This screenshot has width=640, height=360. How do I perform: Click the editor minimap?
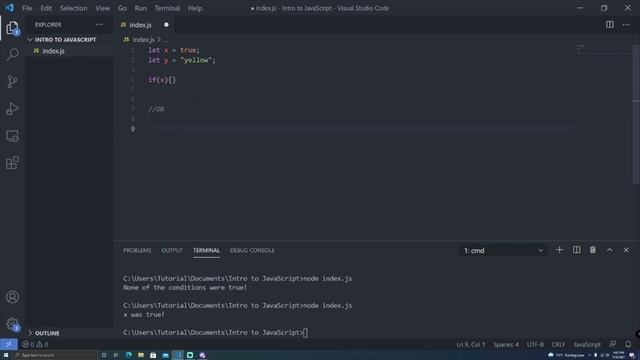[604, 49]
